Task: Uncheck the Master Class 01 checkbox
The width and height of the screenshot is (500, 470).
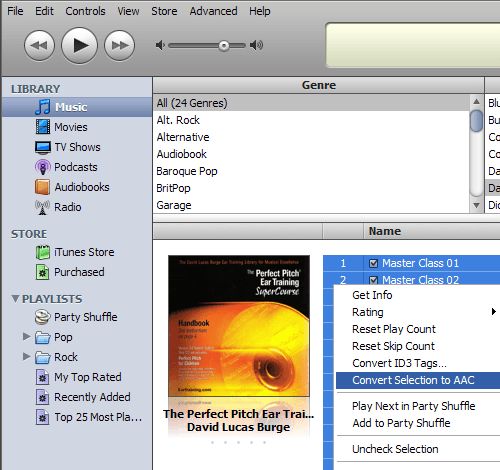Action: [374, 263]
